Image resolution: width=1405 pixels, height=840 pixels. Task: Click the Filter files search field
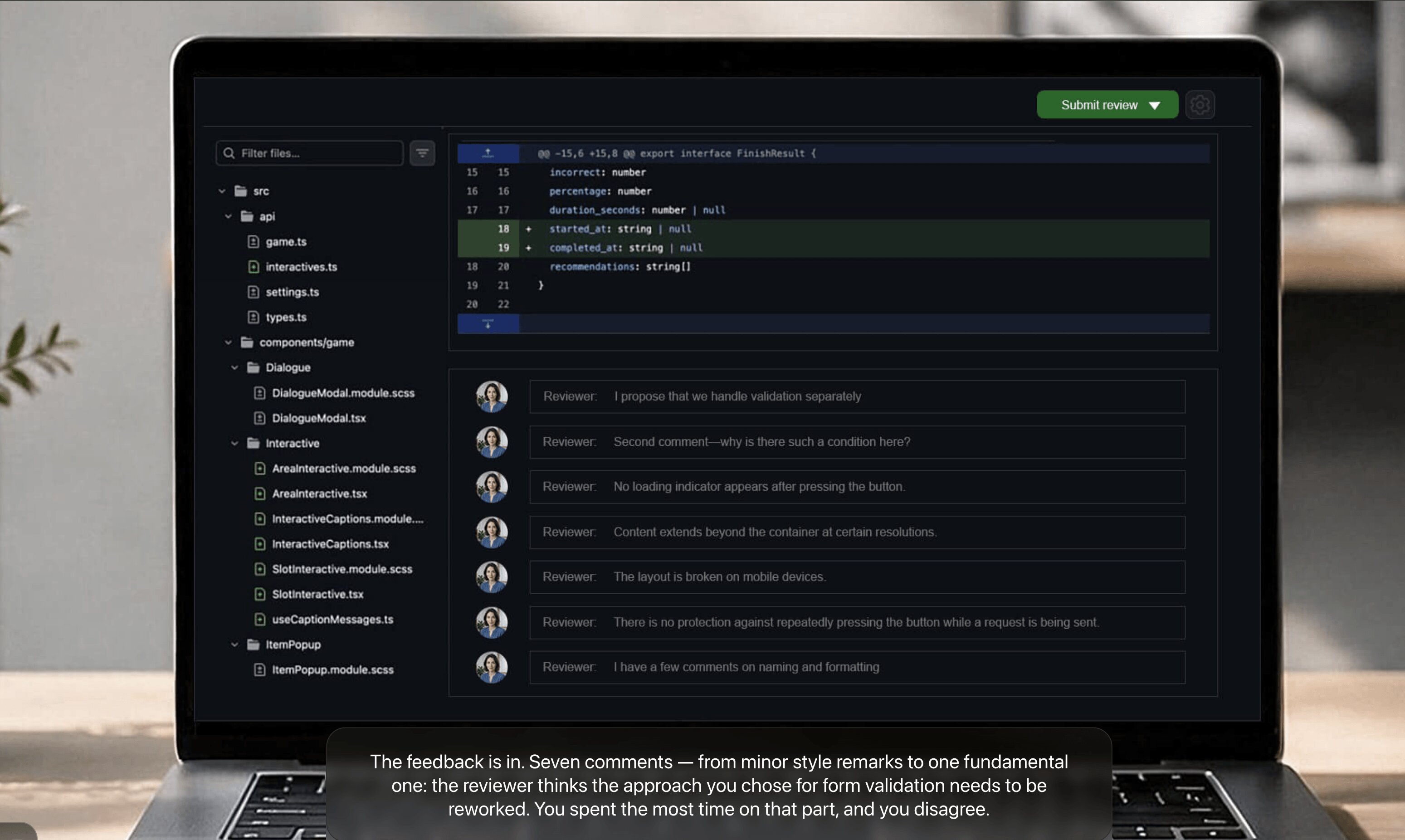(309, 153)
